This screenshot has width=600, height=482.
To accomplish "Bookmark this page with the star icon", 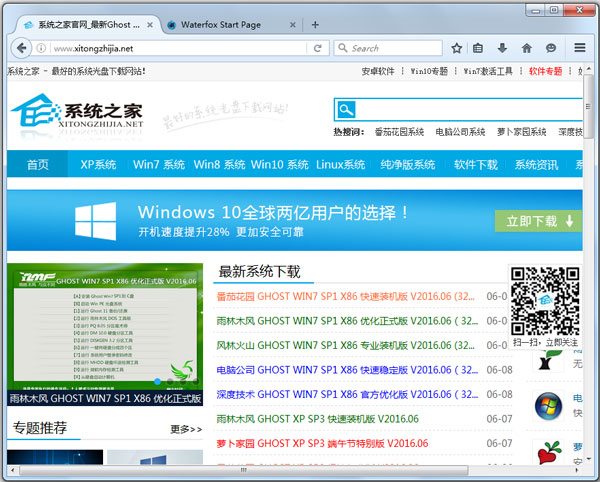I will pyautogui.click(x=457, y=48).
